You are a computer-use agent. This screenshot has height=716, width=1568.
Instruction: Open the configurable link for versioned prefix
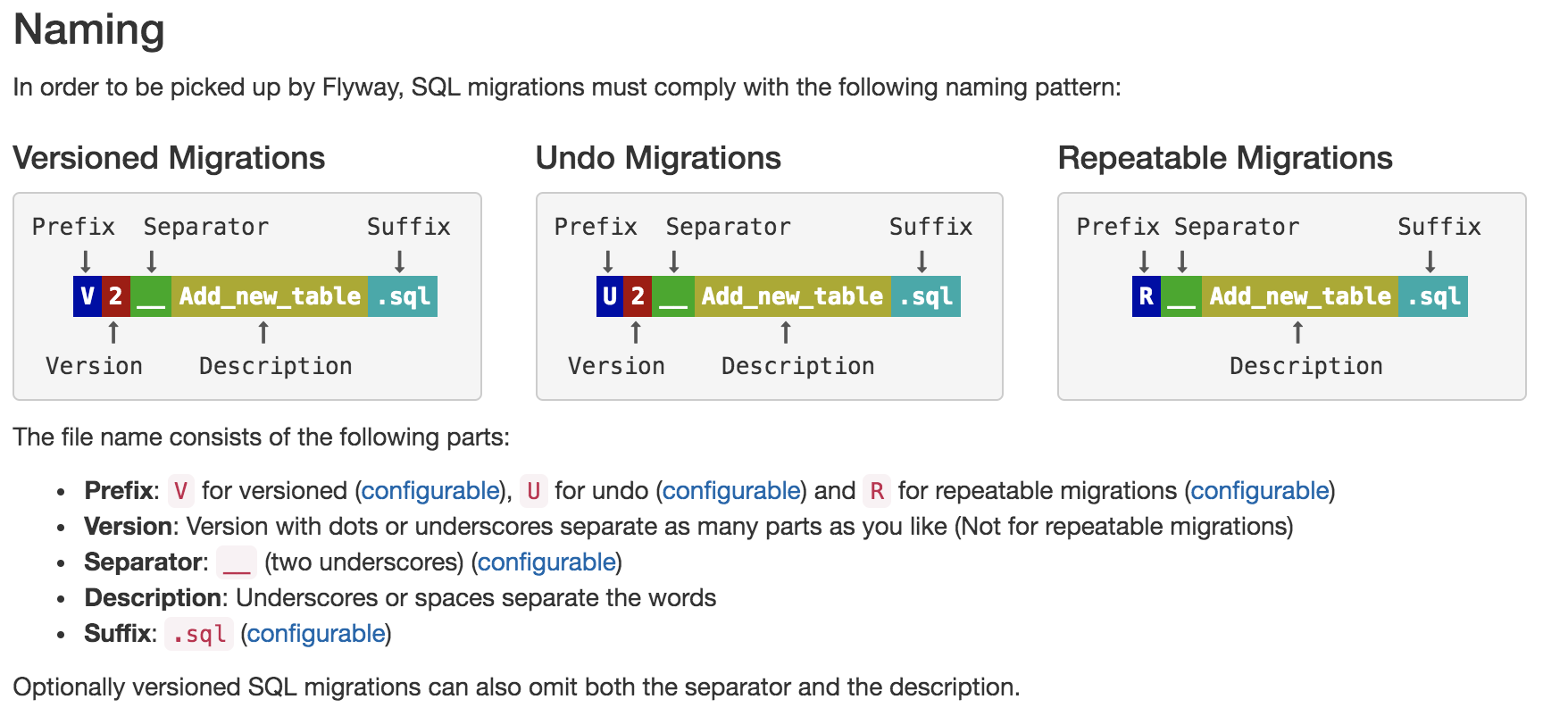(430, 491)
